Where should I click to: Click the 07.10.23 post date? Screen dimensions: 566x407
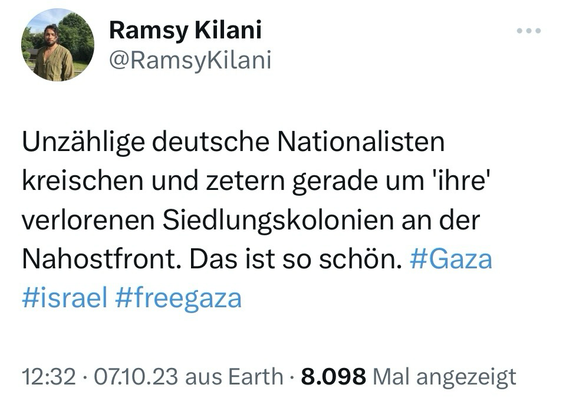click(136, 376)
